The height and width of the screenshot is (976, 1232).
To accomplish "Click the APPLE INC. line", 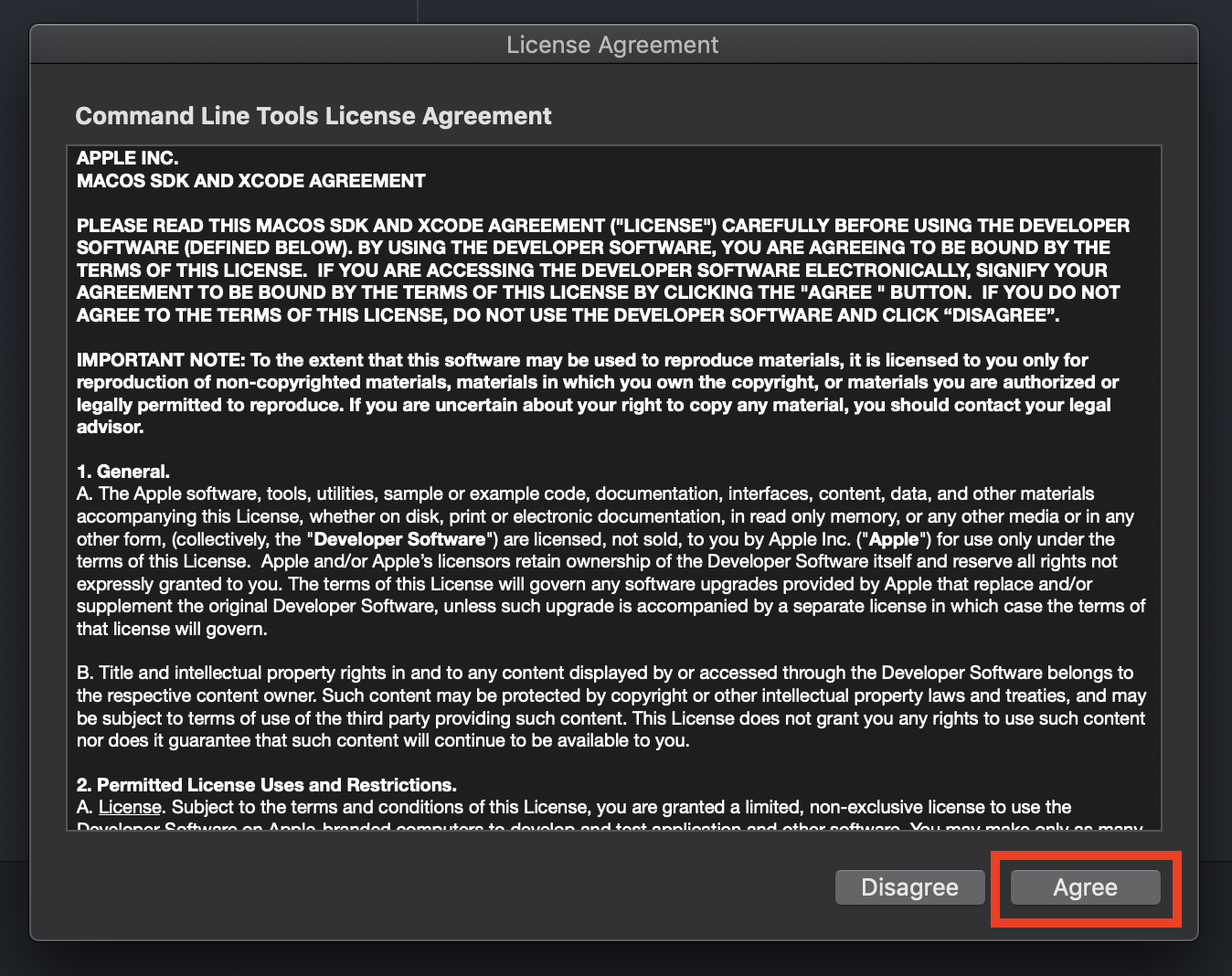I will pyautogui.click(x=127, y=158).
